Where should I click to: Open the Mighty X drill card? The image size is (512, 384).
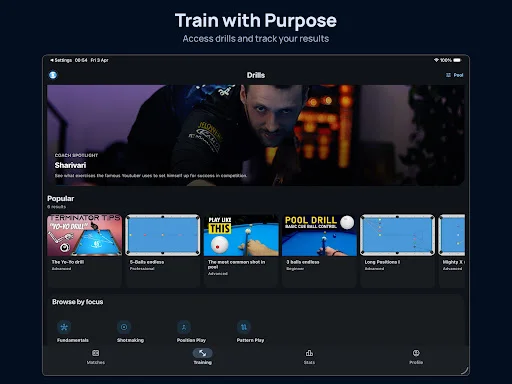tap(452, 251)
